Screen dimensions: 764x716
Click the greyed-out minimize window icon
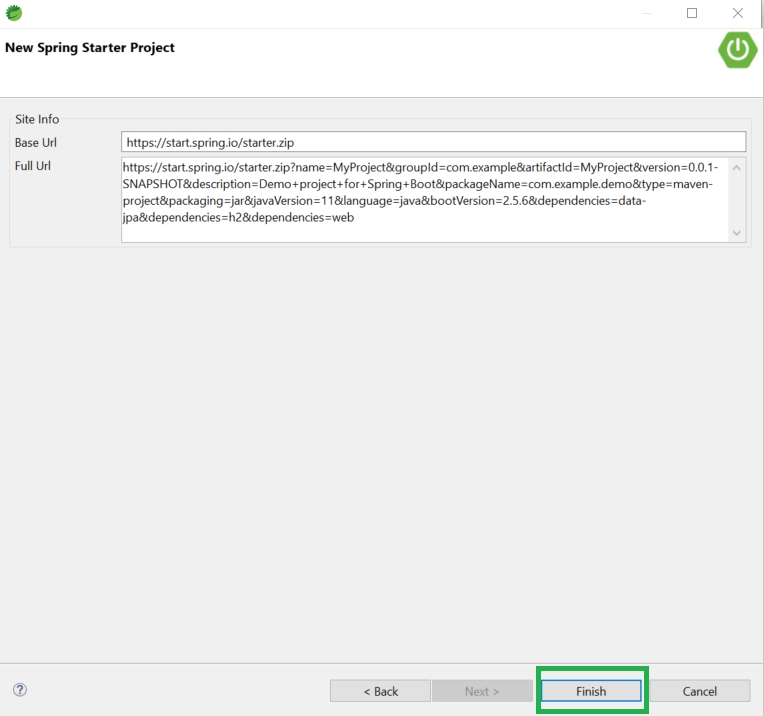point(646,13)
